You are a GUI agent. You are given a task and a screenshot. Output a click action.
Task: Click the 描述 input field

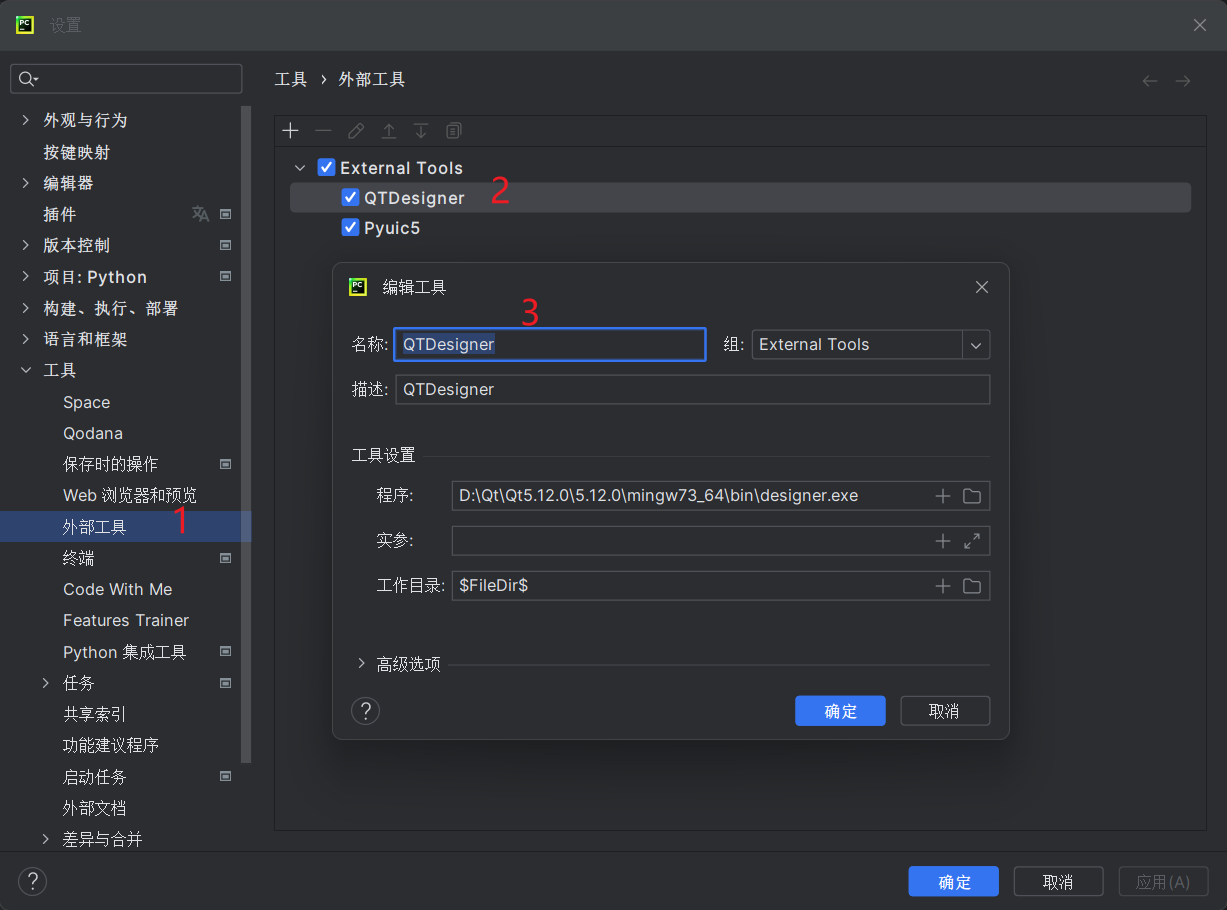693,389
